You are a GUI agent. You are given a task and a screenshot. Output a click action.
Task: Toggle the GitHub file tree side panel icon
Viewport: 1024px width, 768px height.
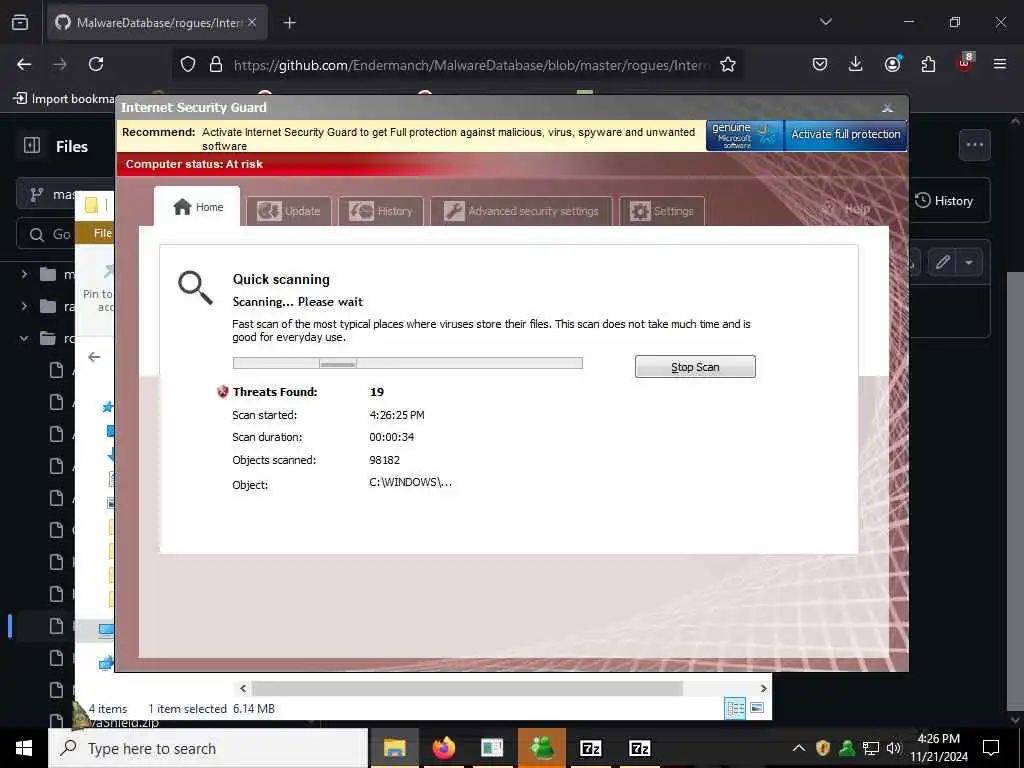31,145
